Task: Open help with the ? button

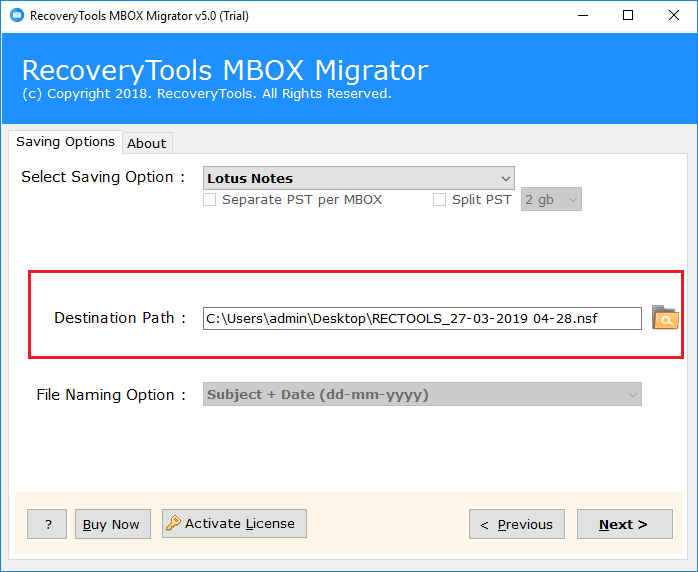Action: coord(47,524)
